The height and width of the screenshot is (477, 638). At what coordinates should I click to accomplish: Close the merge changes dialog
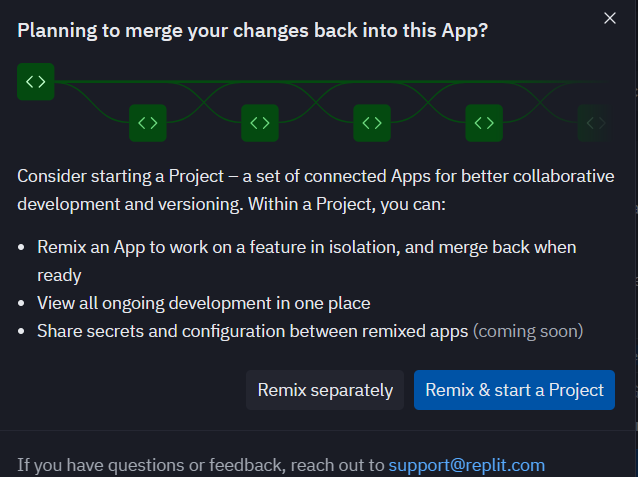(x=610, y=18)
